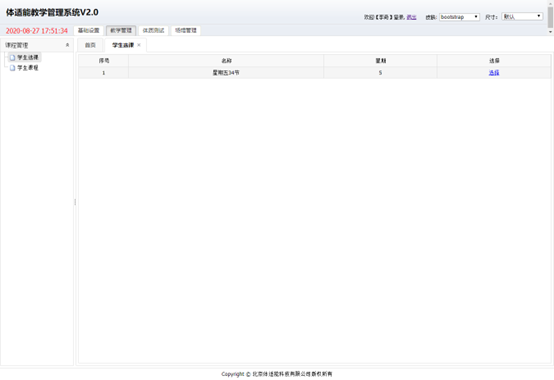
Task: Click the 名称 column header
Action: [x=226, y=61]
